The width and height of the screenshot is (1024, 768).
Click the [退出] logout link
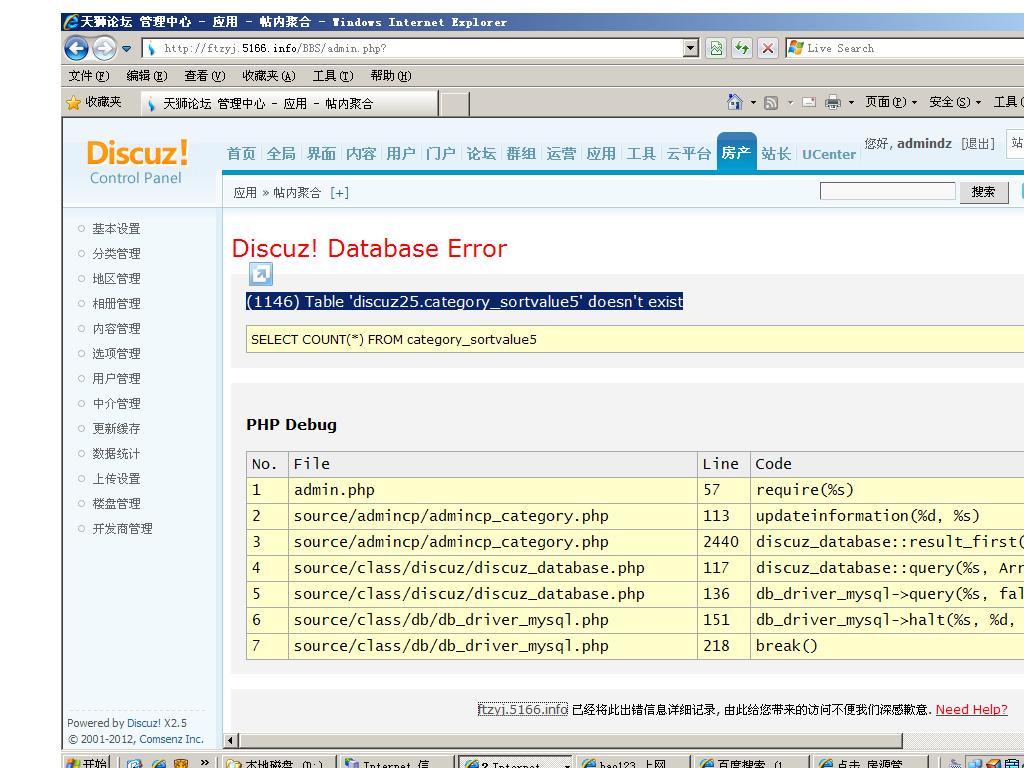pos(978,144)
